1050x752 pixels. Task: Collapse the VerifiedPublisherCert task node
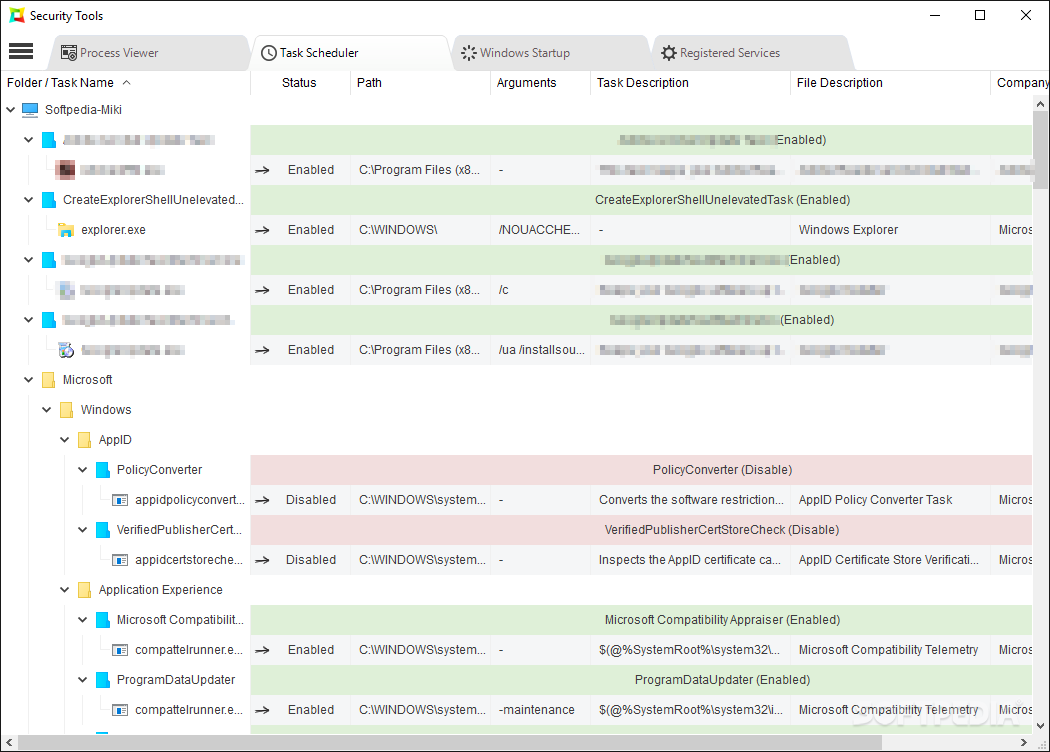(82, 530)
